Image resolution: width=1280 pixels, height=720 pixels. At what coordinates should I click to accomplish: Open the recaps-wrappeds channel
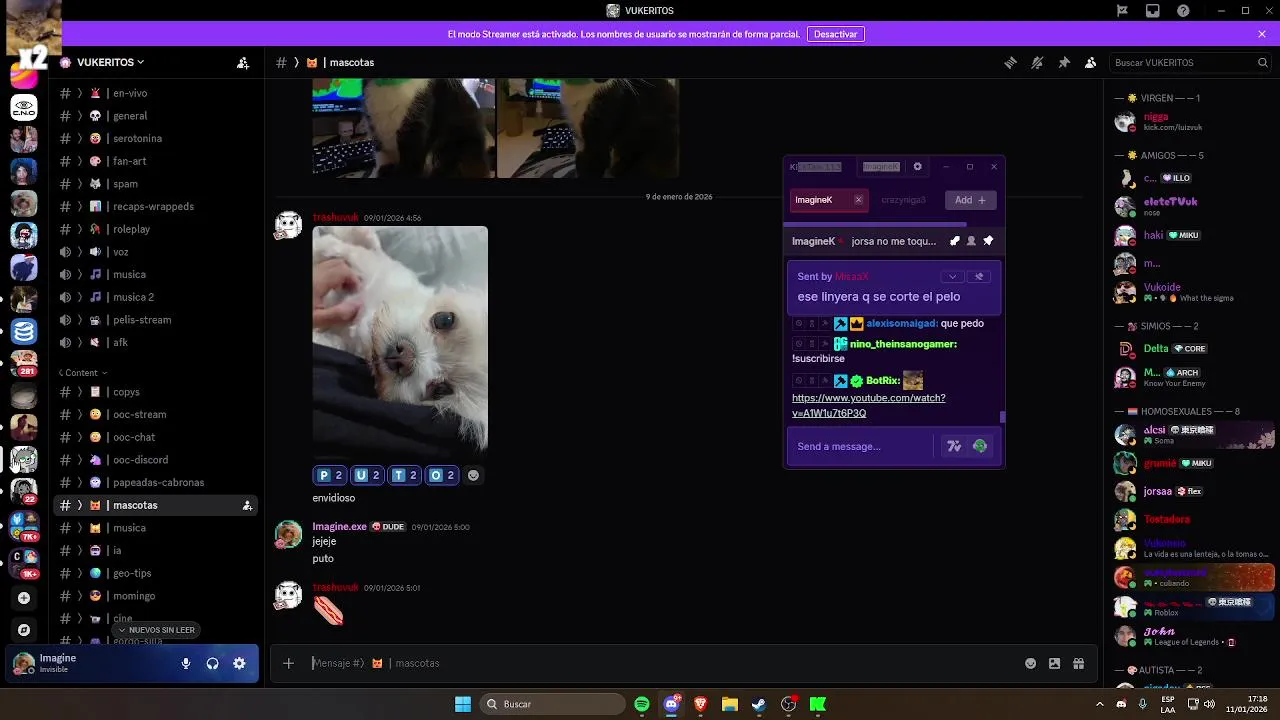[x=156, y=206]
